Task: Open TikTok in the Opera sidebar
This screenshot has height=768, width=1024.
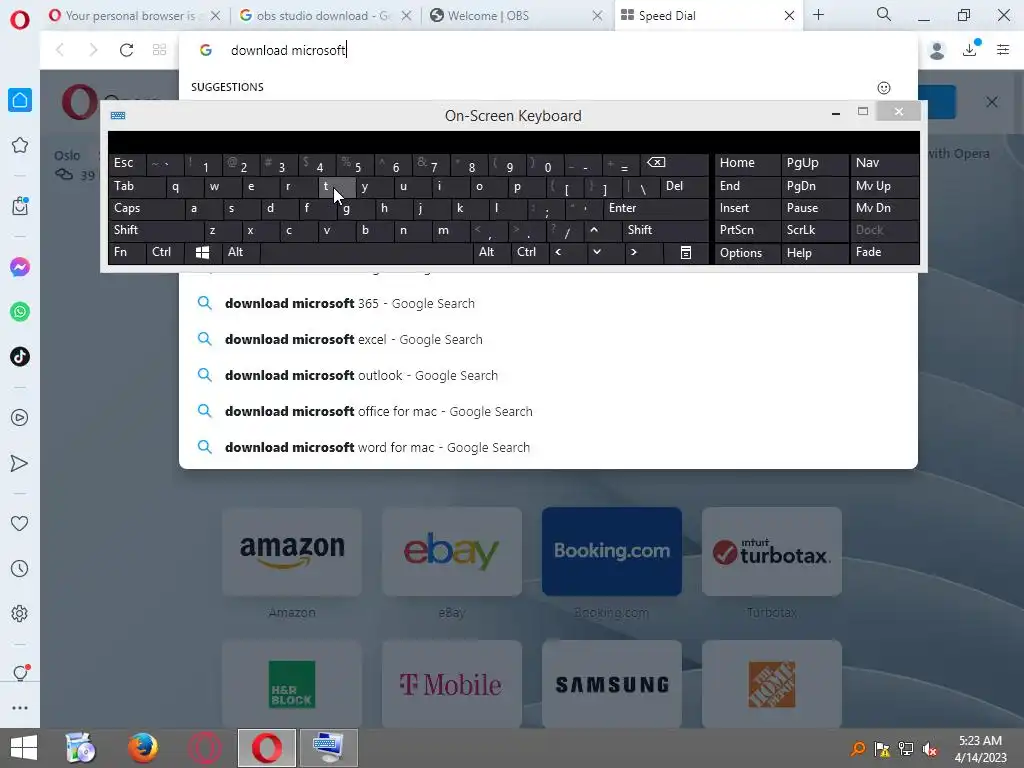Action: pyautogui.click(x=20, y=357)
